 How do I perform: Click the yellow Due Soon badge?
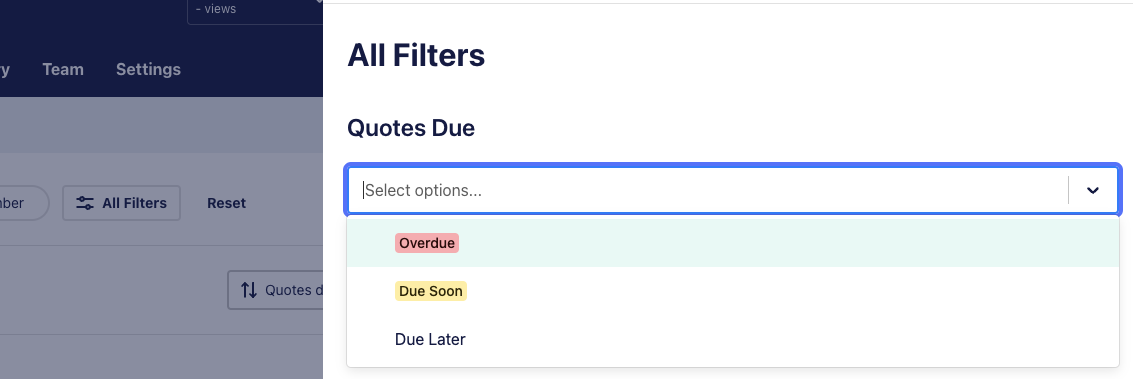(x=431, y=291)
